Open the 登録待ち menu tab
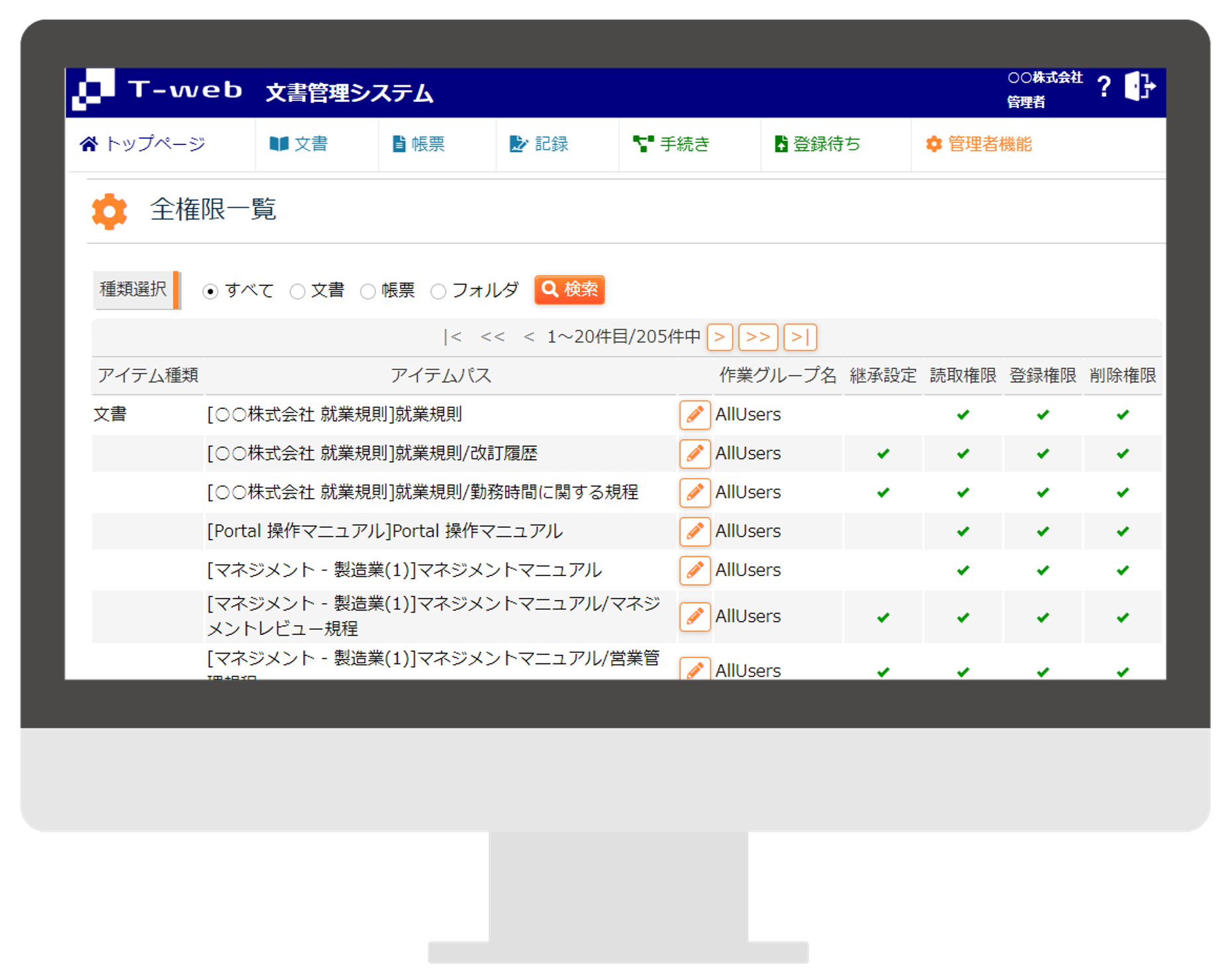 pyautogui.click(x=817, y=144)
